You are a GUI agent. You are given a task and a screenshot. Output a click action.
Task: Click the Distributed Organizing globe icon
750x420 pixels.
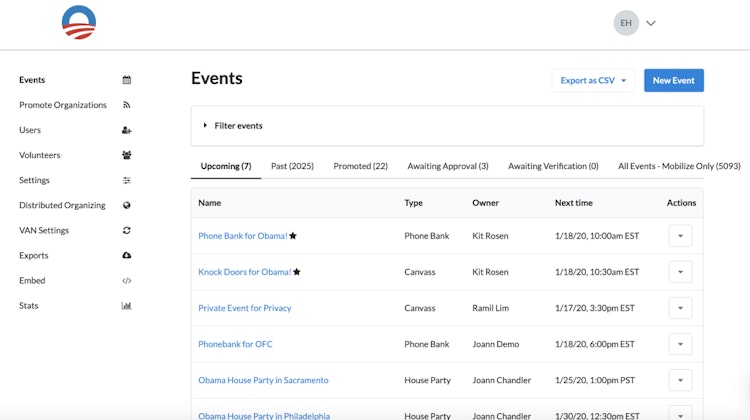point(127,205)
